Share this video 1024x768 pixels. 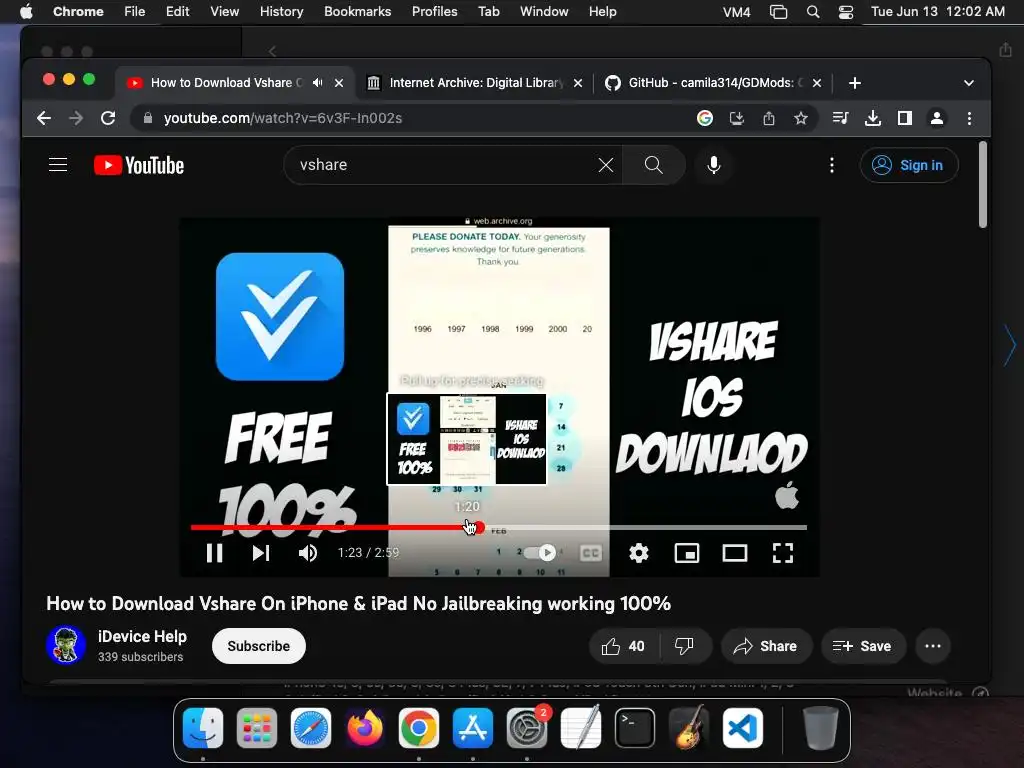point(766,646)
